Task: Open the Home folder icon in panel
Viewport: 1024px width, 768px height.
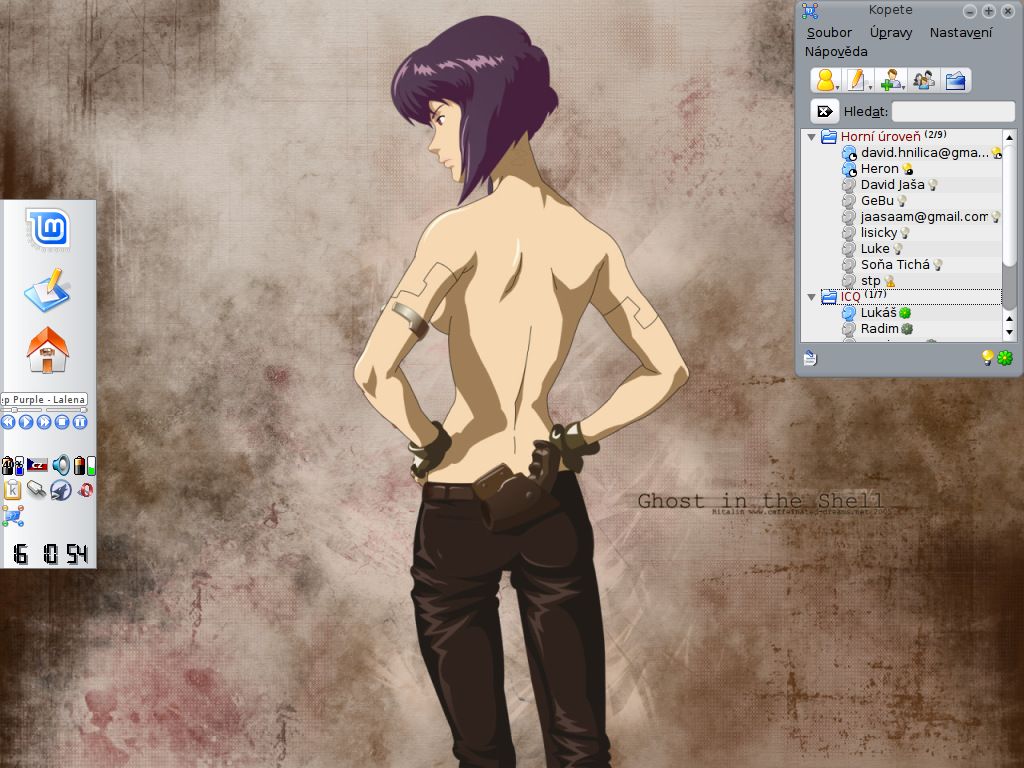Action: (48, 350)
